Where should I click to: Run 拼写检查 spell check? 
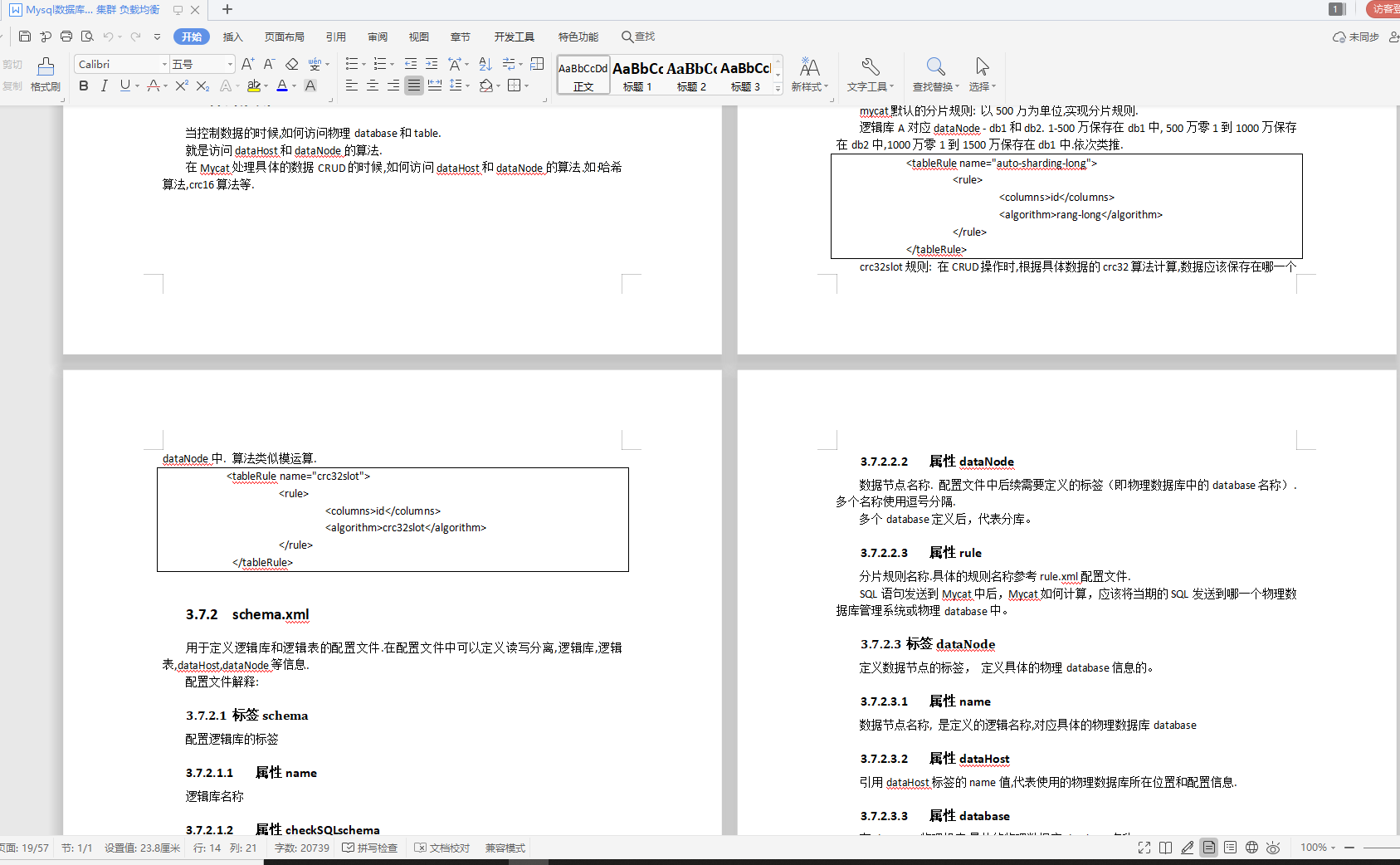point(371,848)
